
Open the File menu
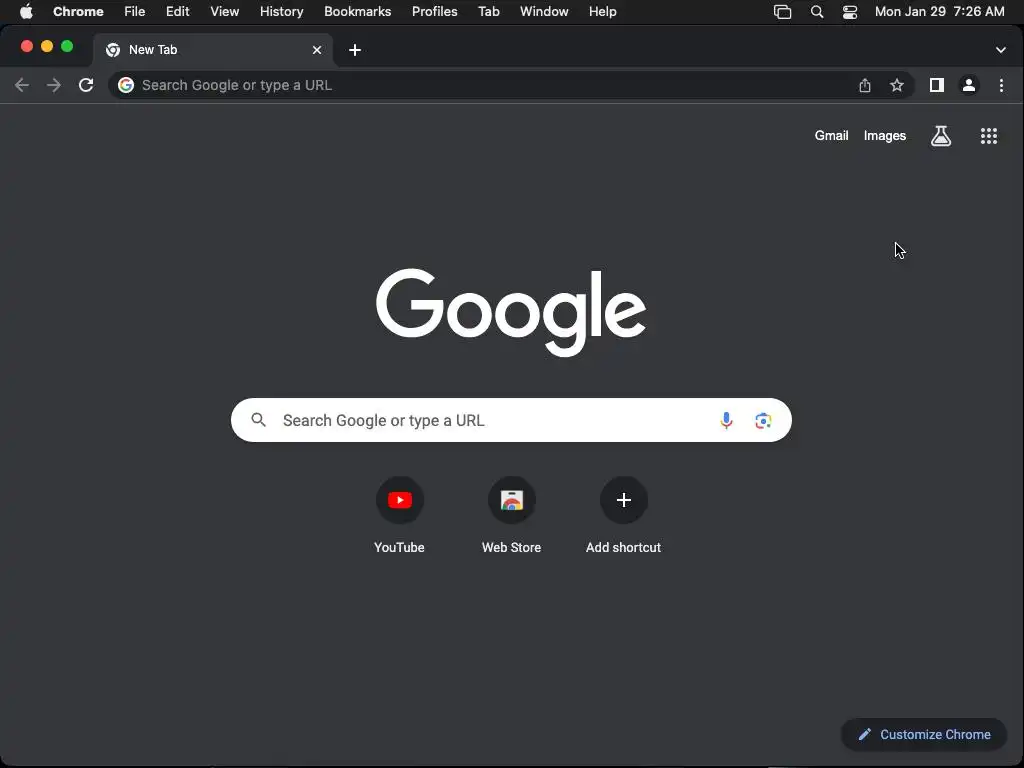135,12
